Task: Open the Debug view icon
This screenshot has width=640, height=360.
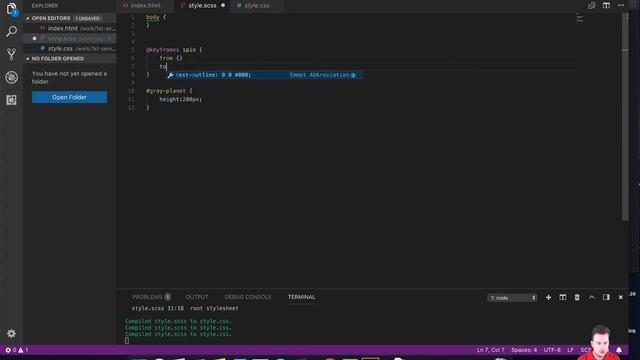Action: tap(11, 77)
